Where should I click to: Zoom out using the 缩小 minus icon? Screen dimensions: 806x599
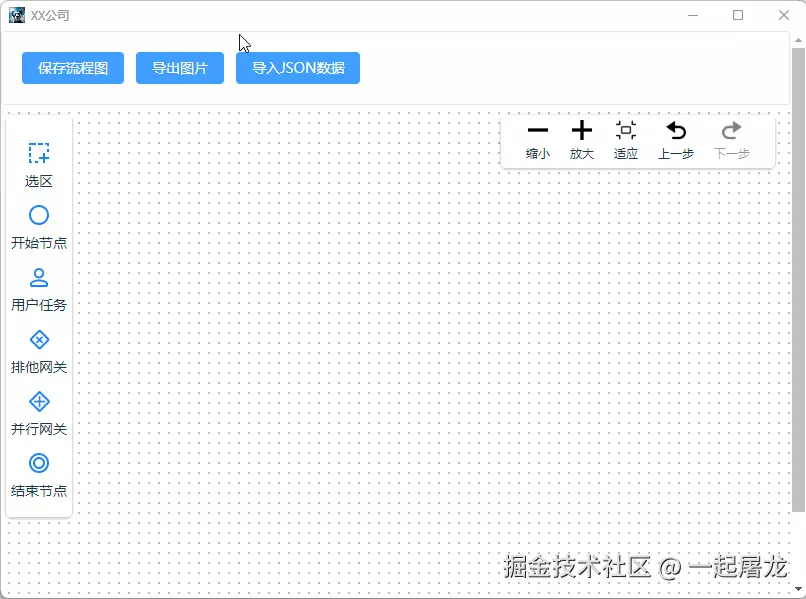[x=538, y=130]
